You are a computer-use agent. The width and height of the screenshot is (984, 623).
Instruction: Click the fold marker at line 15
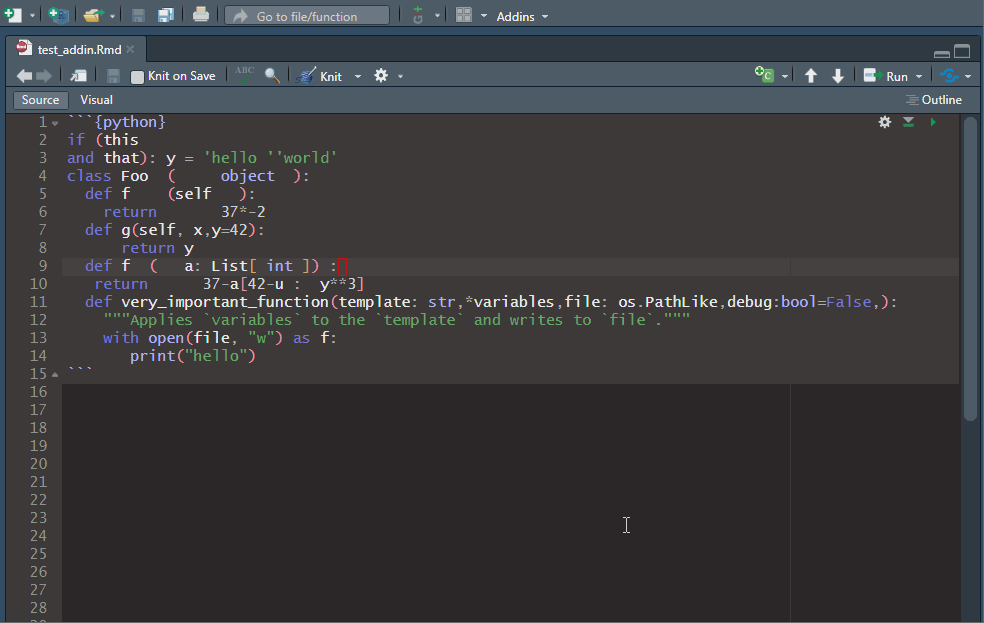(55, 375)
